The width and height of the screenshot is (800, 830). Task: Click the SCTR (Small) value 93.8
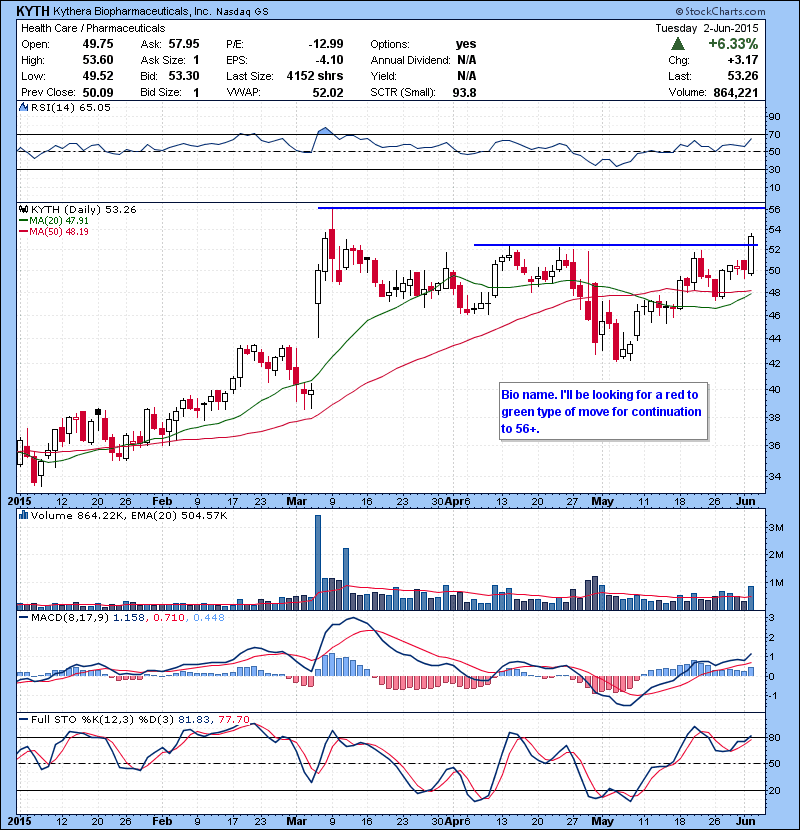click(x=464, y=92)
